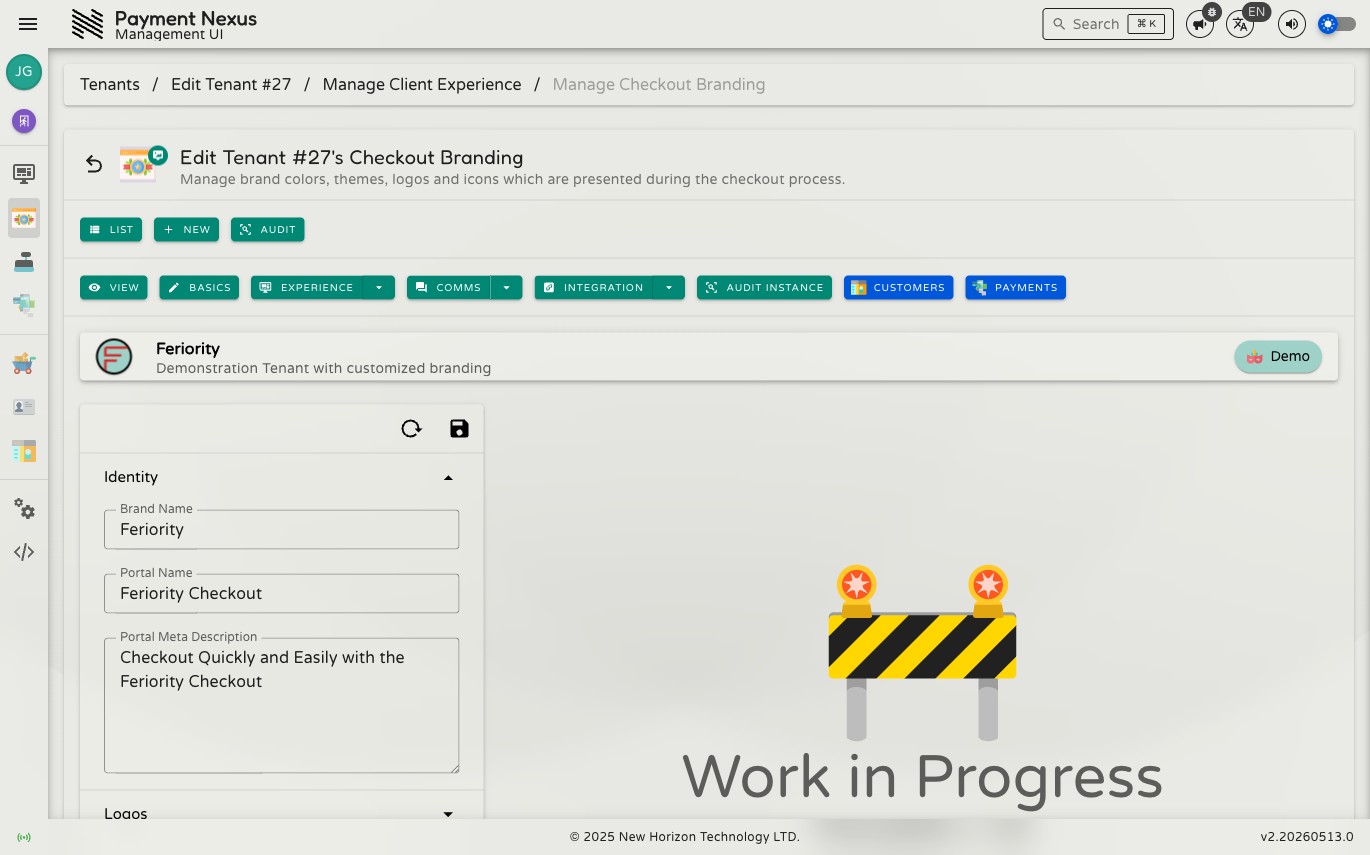Click the COMMS button
1370x855 pixels.
448,288
